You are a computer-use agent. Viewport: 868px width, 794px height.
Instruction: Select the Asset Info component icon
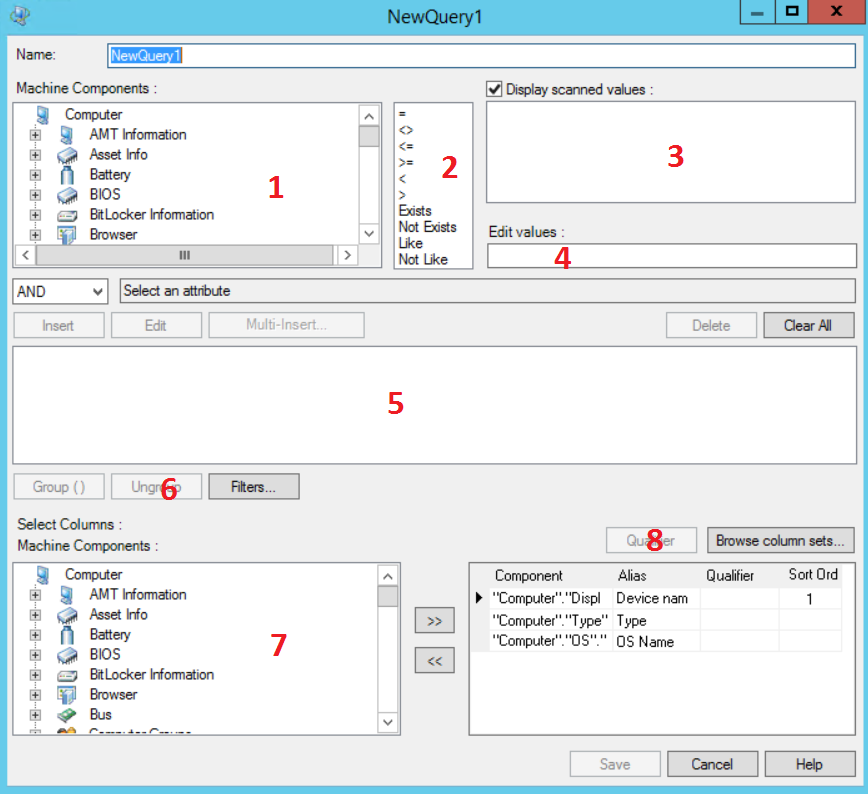(67, 154)
